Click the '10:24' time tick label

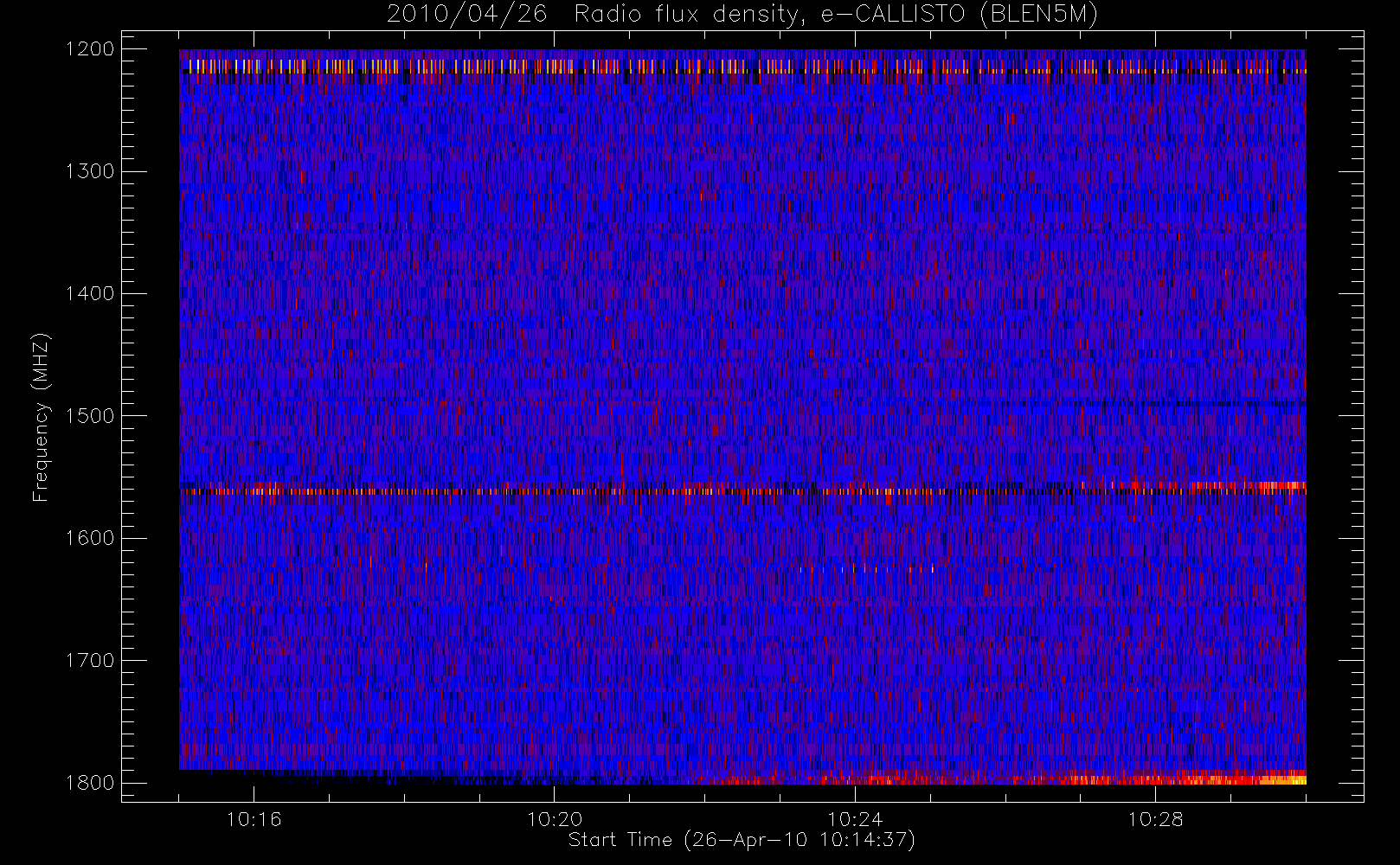(x=855, y=819)
